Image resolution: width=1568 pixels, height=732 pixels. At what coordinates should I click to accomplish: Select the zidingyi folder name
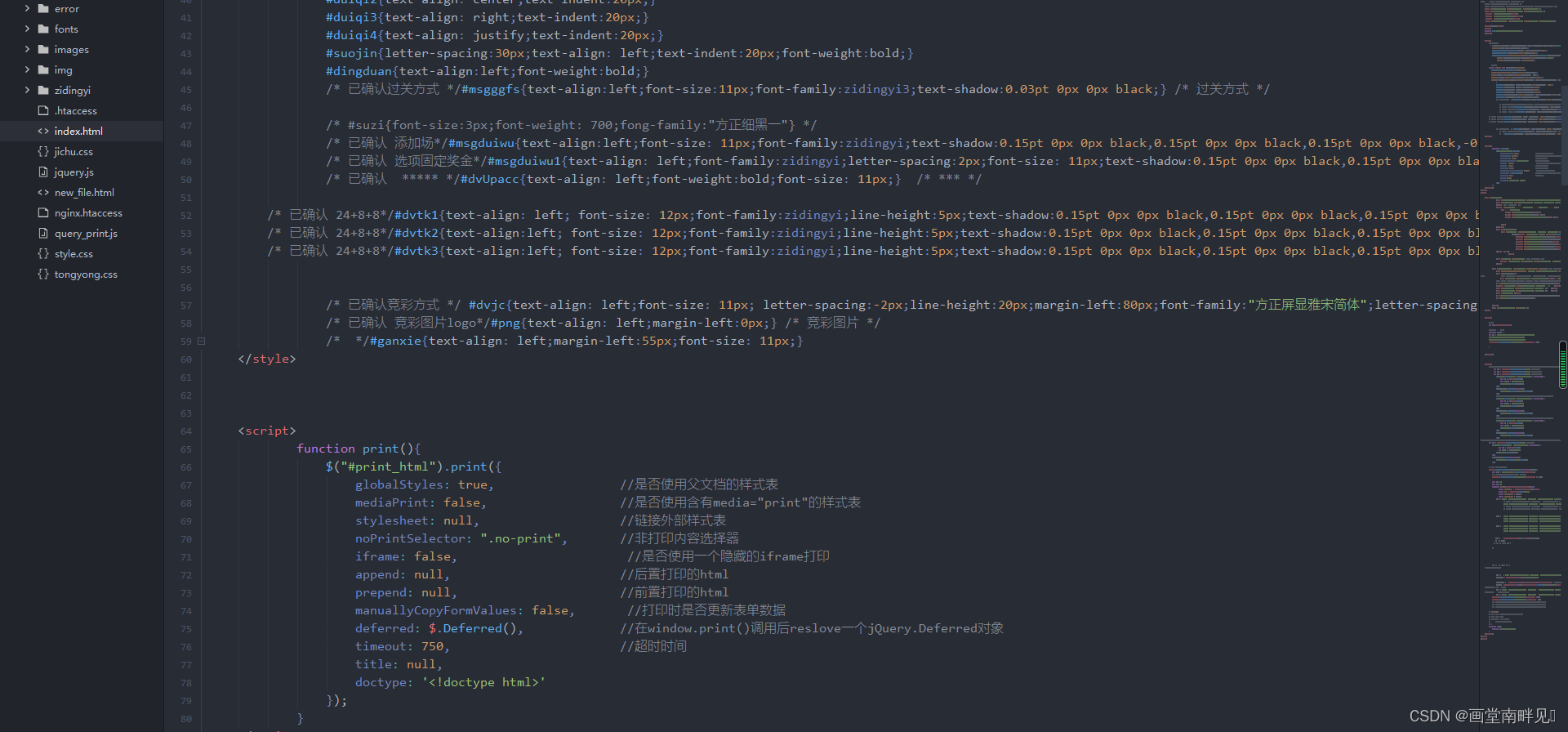pos(73,90)
